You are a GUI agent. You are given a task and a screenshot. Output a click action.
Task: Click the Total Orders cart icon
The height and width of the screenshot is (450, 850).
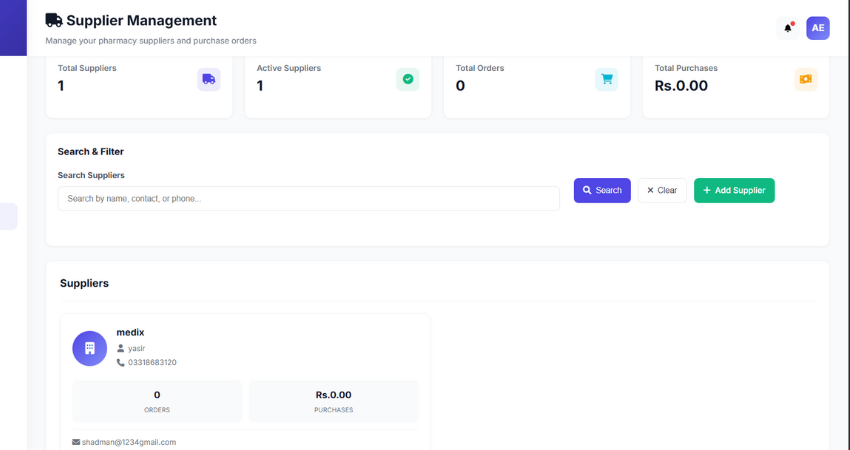pos(606,79)
